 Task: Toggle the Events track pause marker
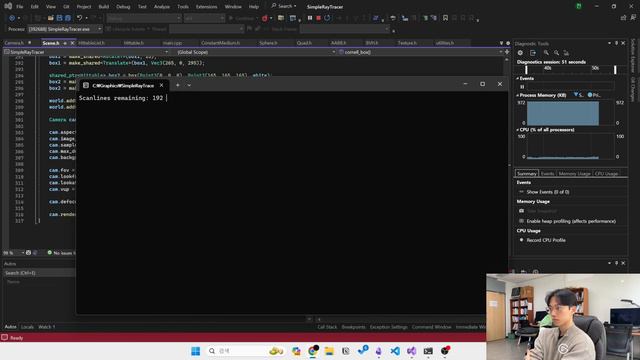coord(522,87)
